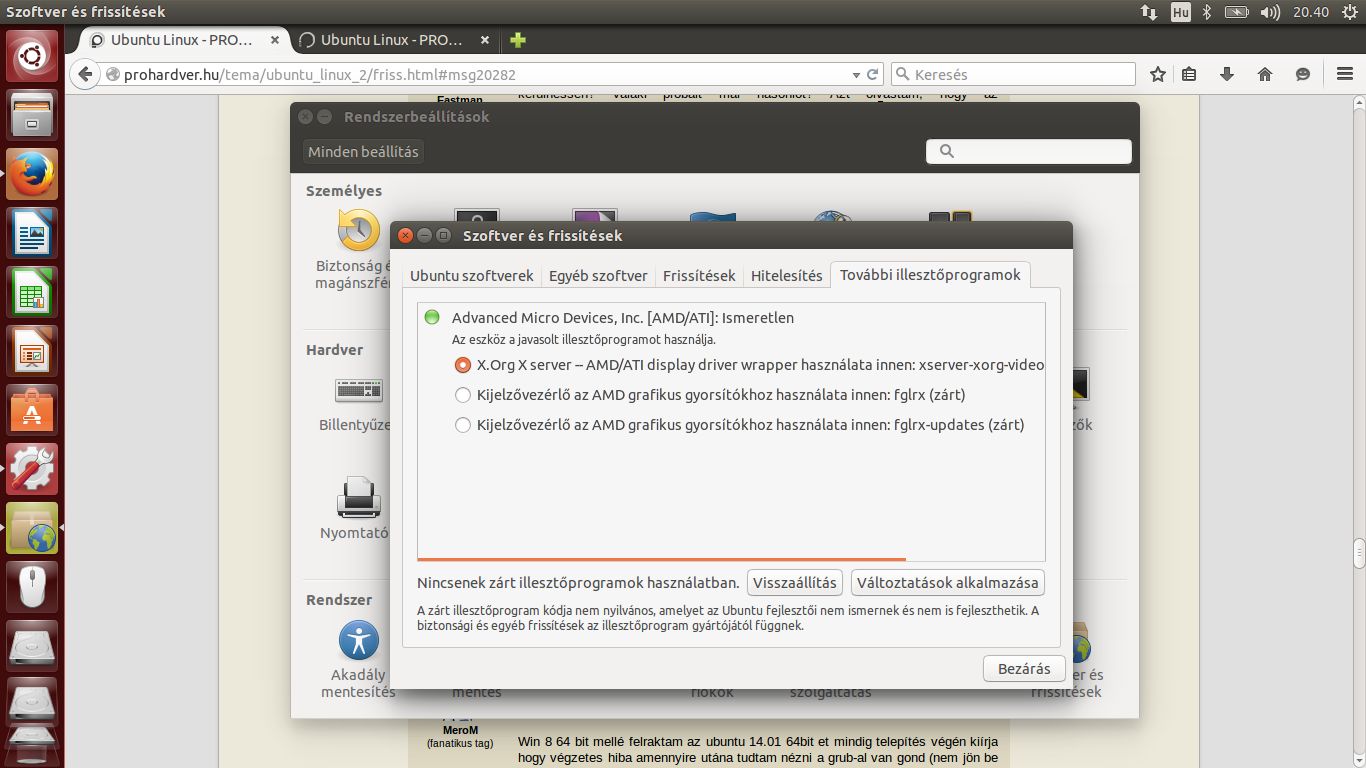Open the URL bar history dropdown arrow

click(855, 74)
